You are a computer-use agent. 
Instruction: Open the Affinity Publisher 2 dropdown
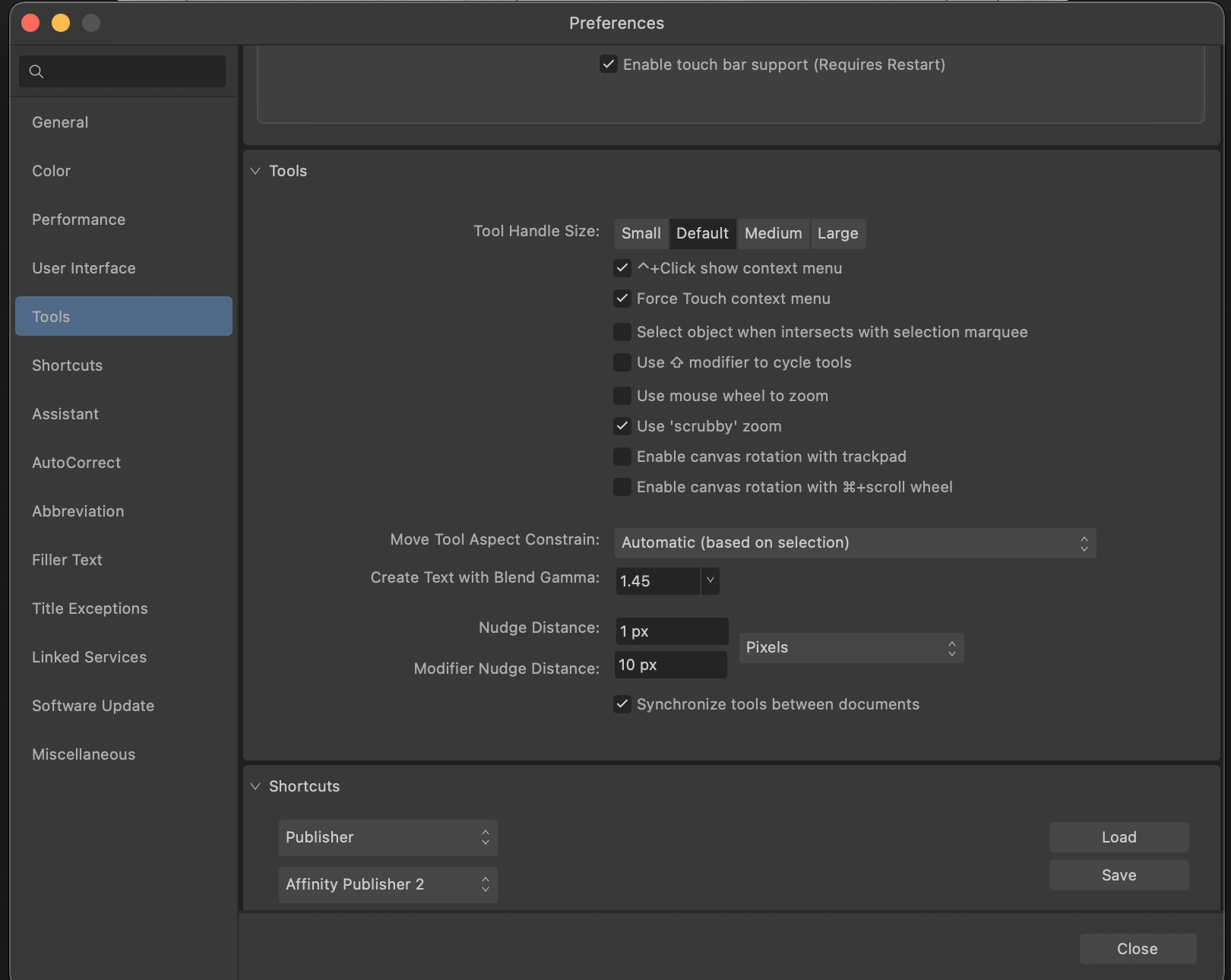tap(388, 884)
